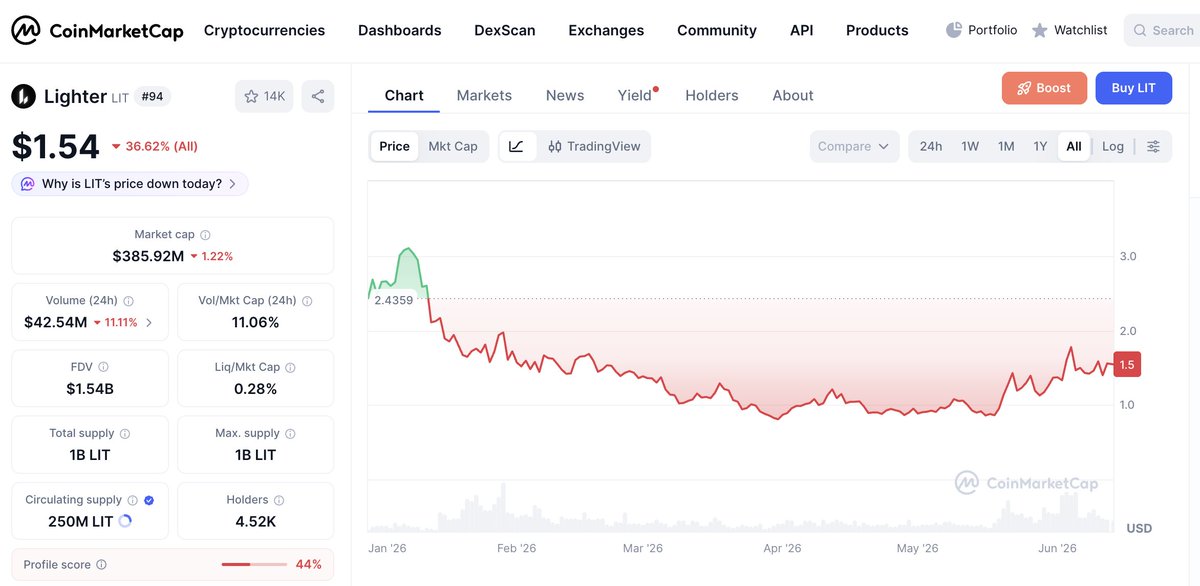The image size is (1200, 586).
Task: Switch to the Holders tab
Action: (x=712, y=96)
